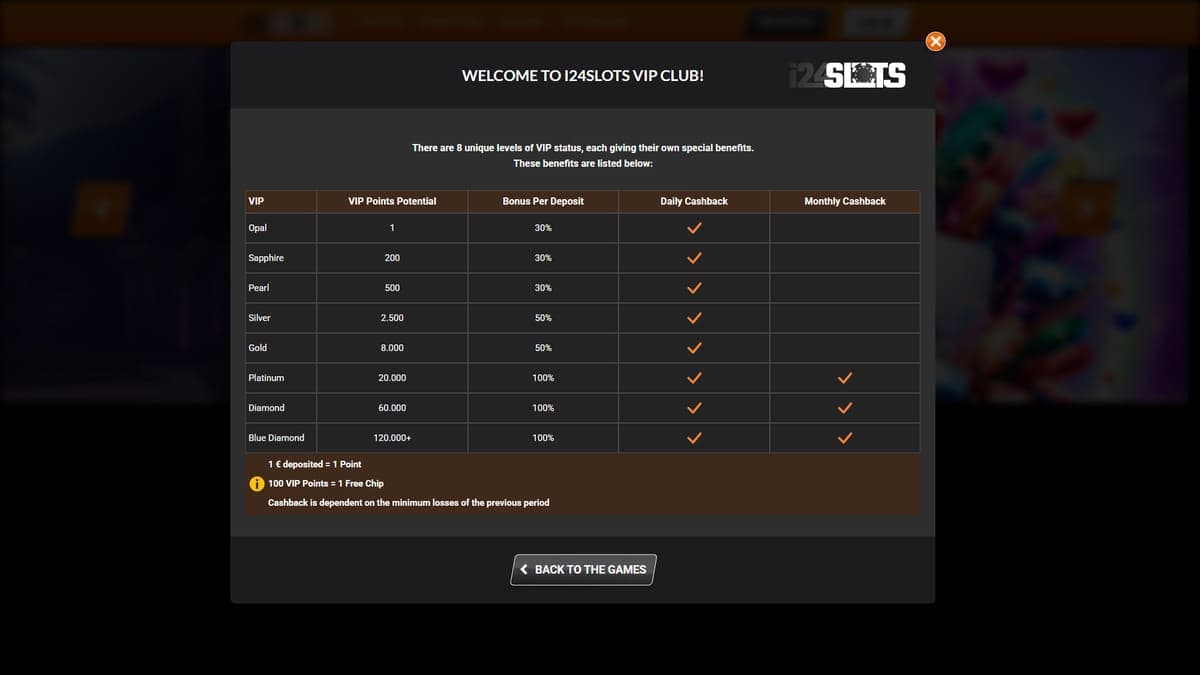Click the 8.000 points value for Gold
The width and height of the screenshot is (1200, 675).
tap(392, 348)
